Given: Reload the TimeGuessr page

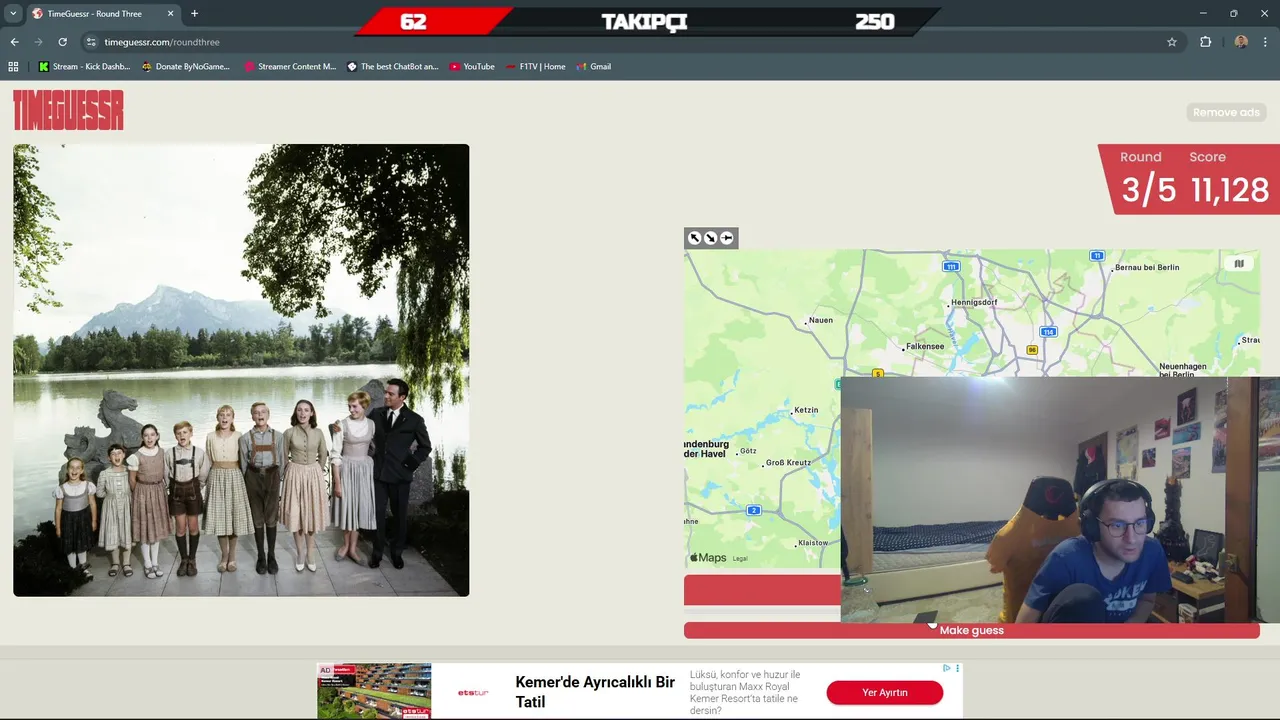Looking at the screenshot, I should 62,42.
